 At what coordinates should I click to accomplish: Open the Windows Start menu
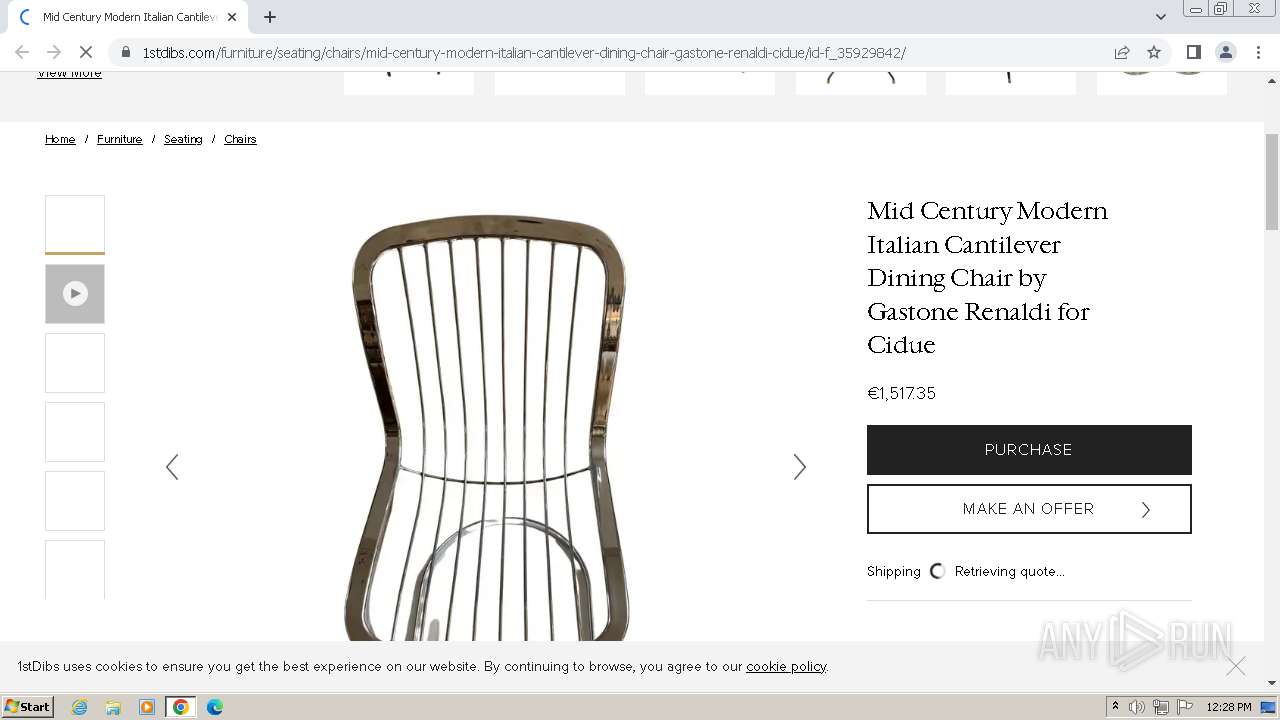(x=28, y=707)
